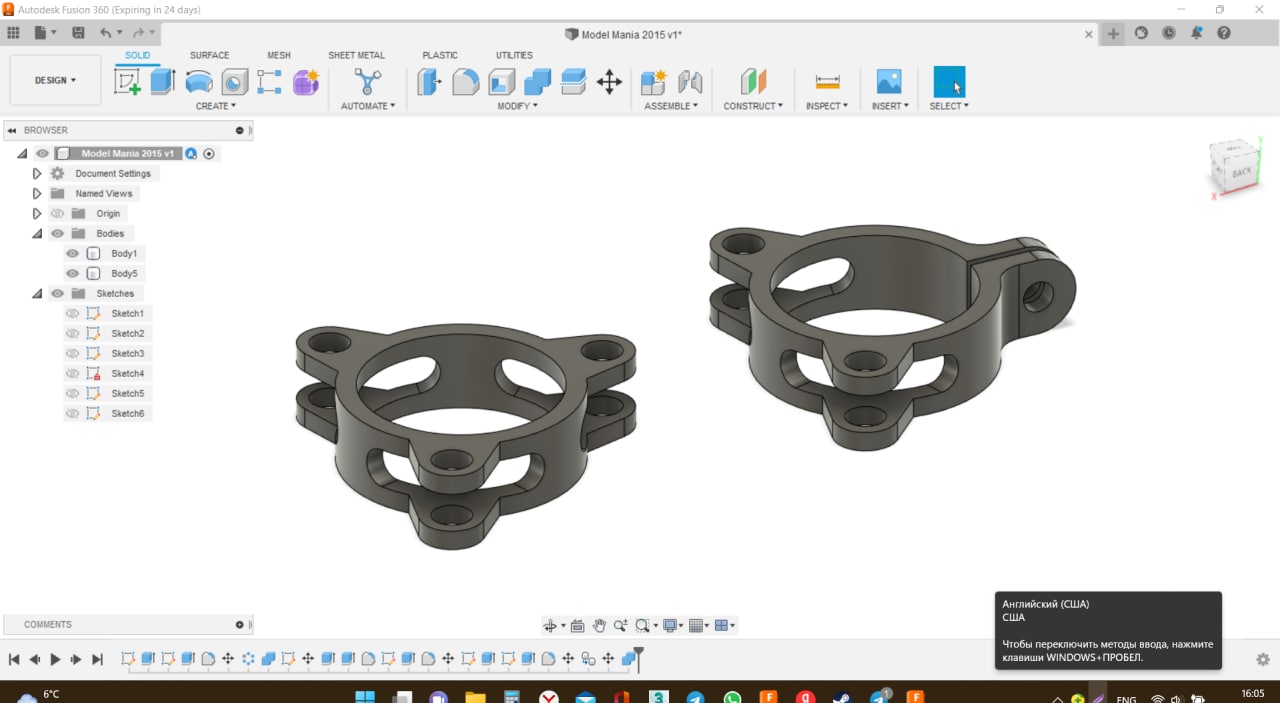Screen dimensions: 1280x703
Task: Click the ViewCube BACK face
Action: click(x=1241, y=172)
